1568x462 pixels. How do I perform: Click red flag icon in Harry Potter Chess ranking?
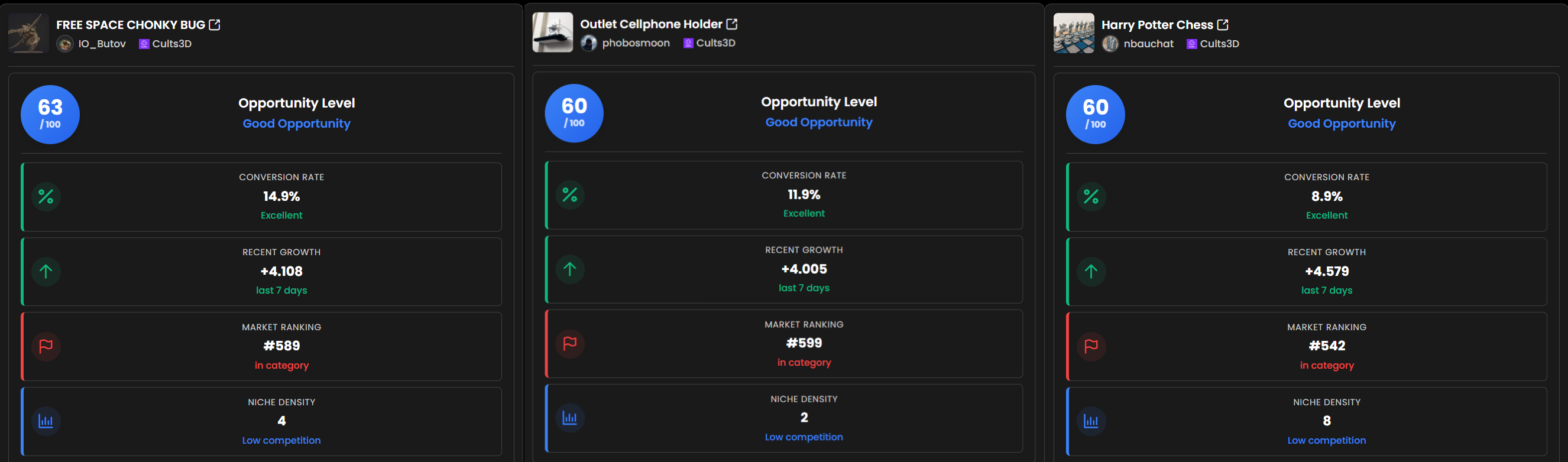[x=1091, y=346]
